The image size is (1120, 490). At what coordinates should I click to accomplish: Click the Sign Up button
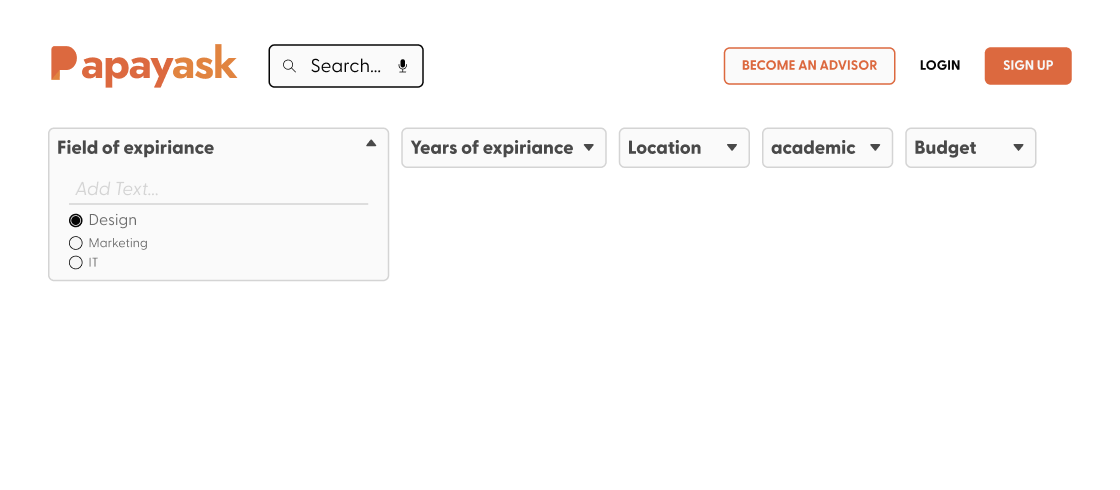pyautogui.click(x=1028, y=66)
